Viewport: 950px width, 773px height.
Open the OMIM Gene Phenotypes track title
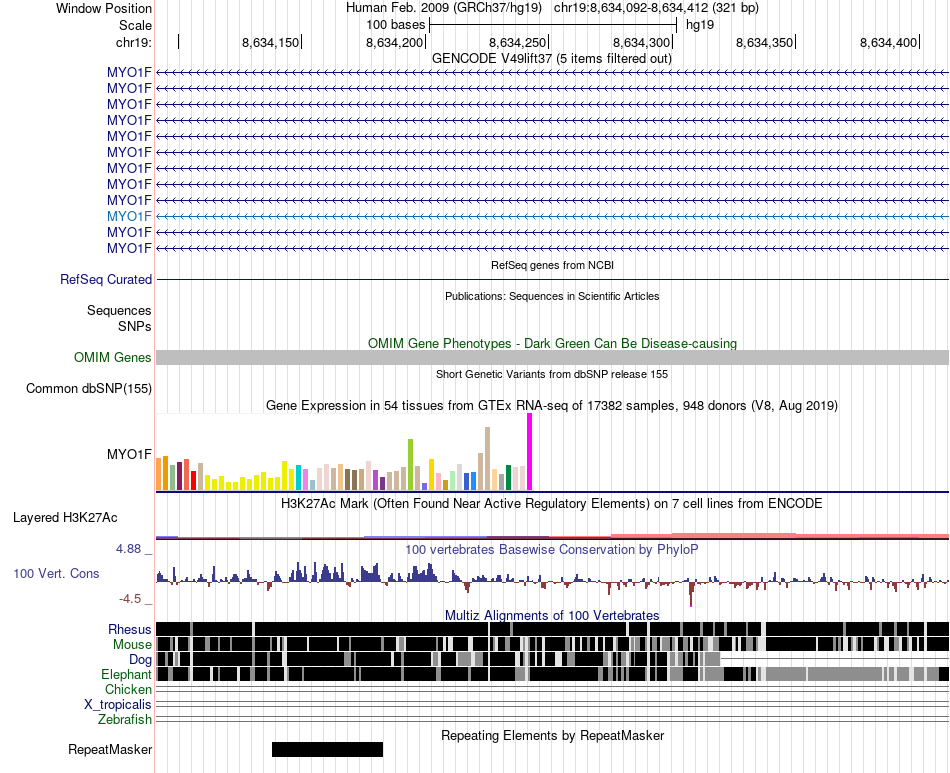coord(552,343)
